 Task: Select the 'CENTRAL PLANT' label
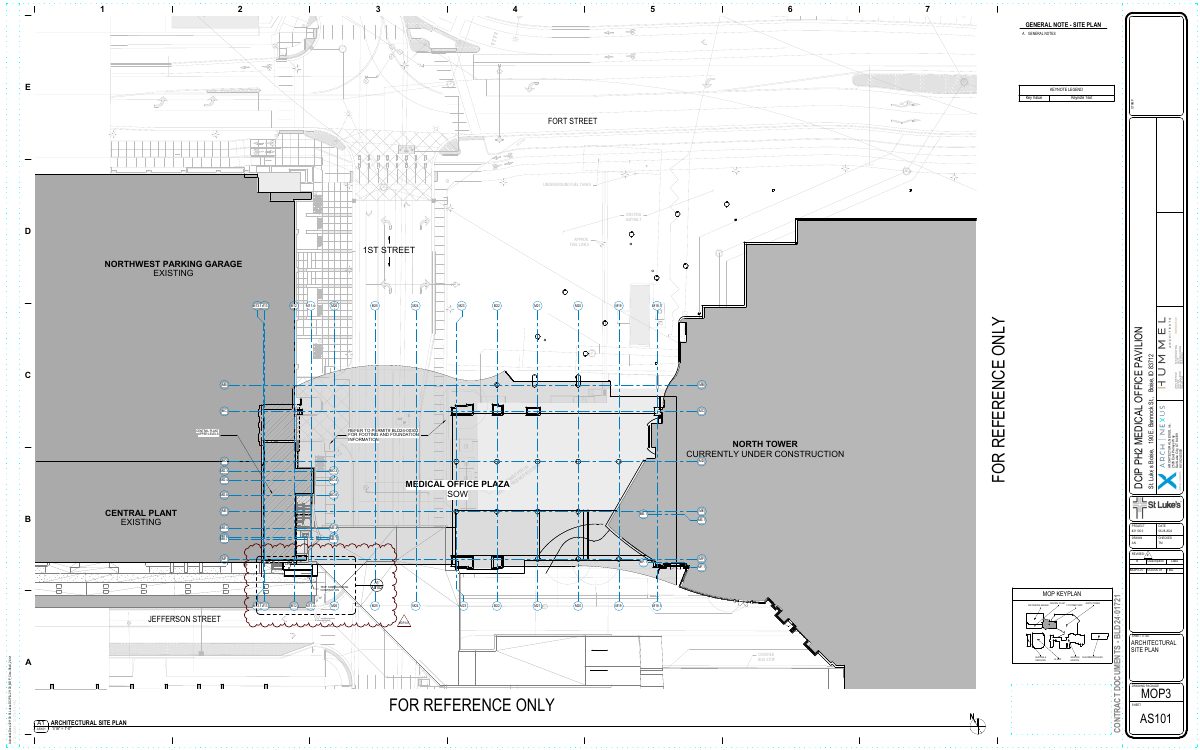click(141, 513)
